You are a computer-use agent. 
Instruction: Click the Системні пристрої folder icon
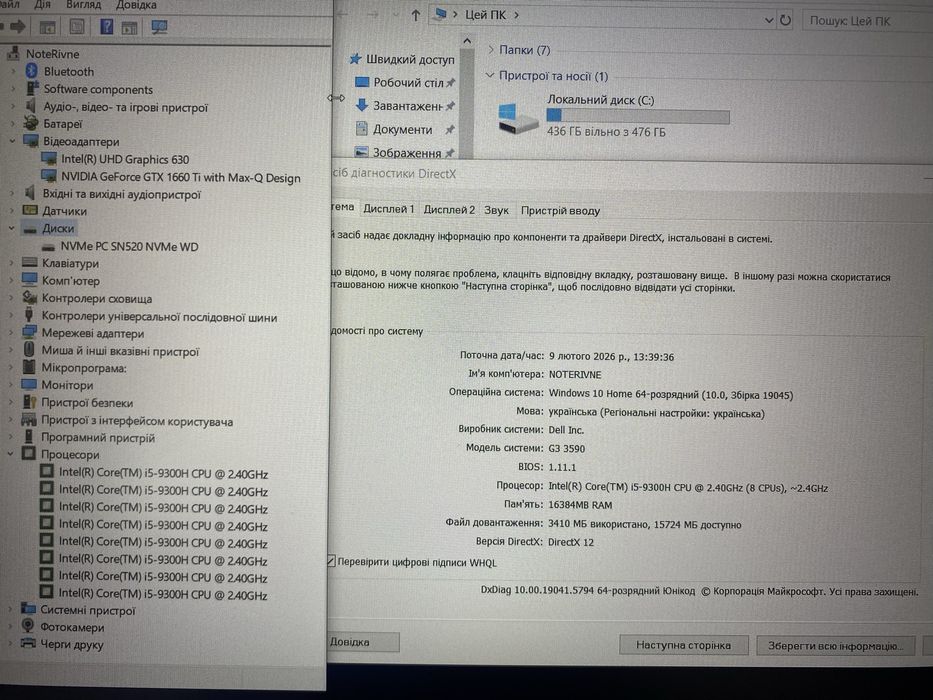(29, 609)
